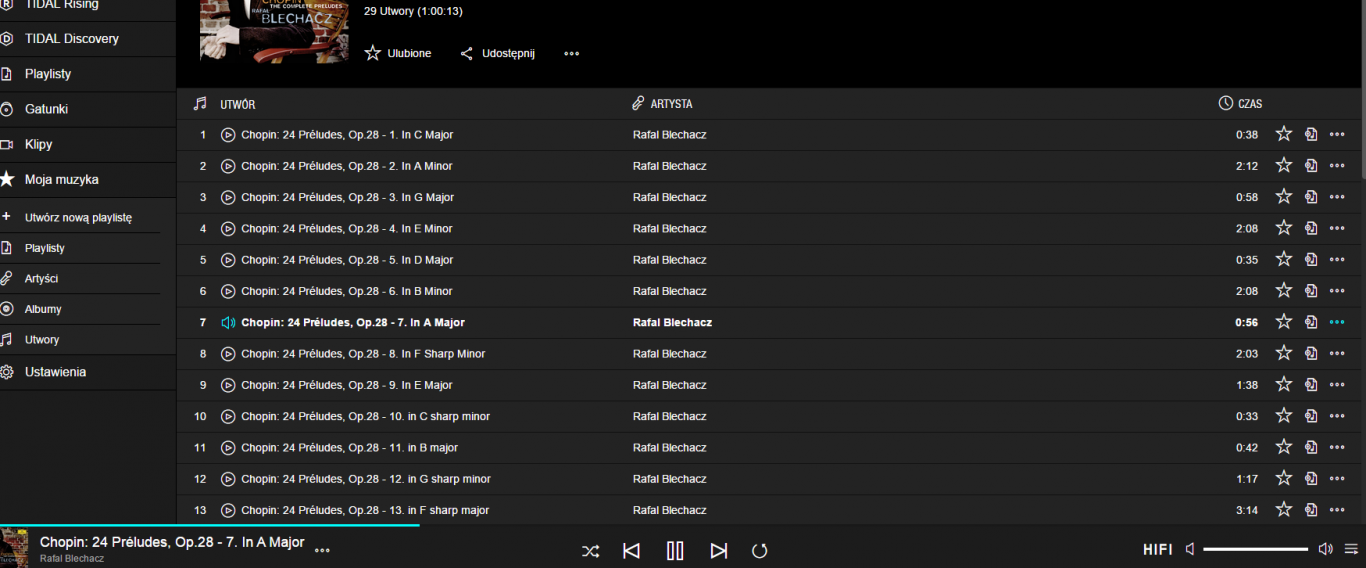
Task: Play track 13, Prelude in F sharp major
Action: coord(228,510)
